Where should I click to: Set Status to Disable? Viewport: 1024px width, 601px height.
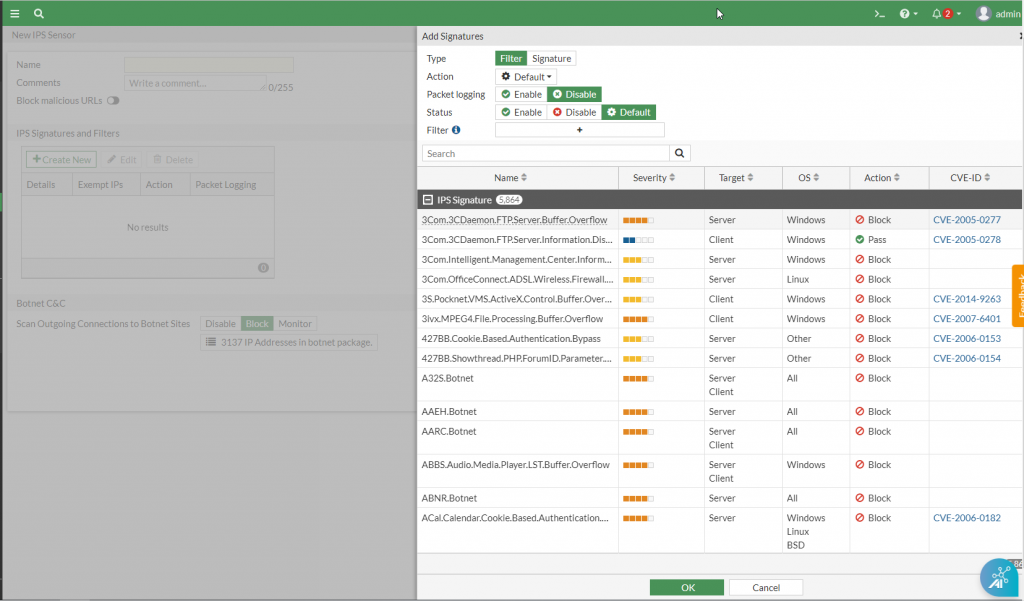pos(574,112)
